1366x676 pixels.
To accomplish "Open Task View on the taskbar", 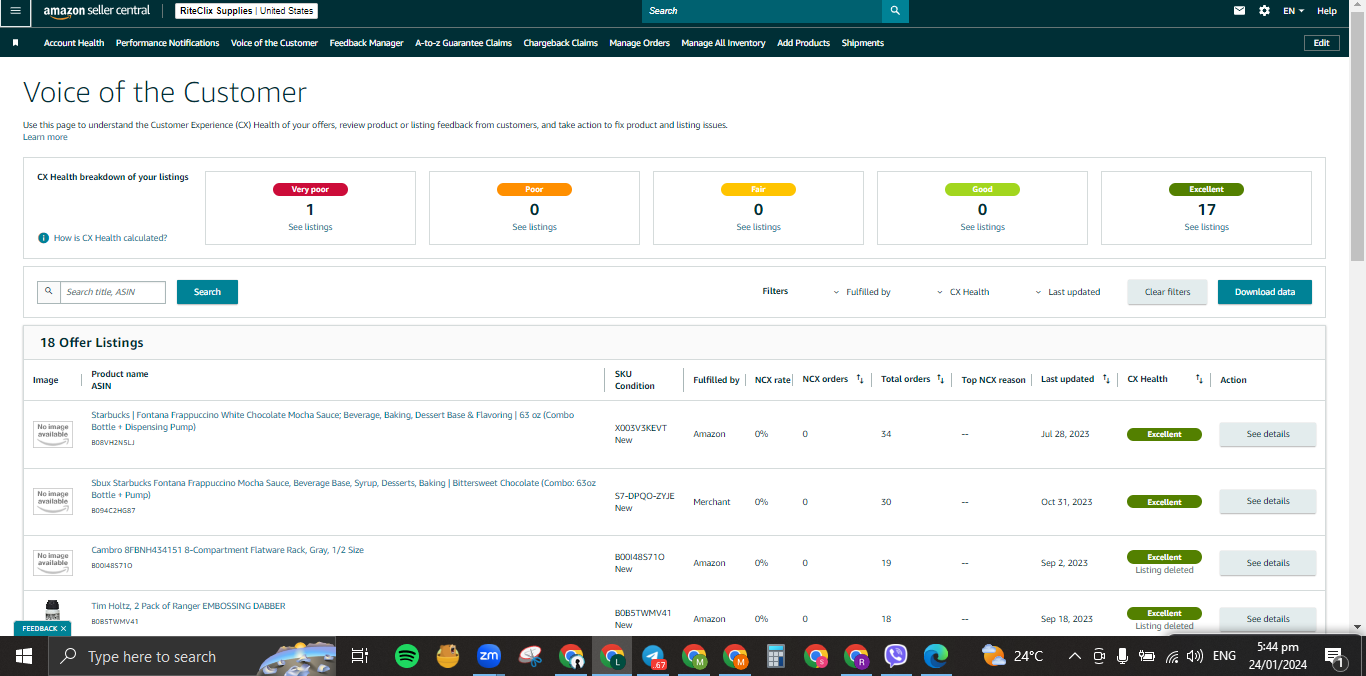I will [x=360, y=656].
